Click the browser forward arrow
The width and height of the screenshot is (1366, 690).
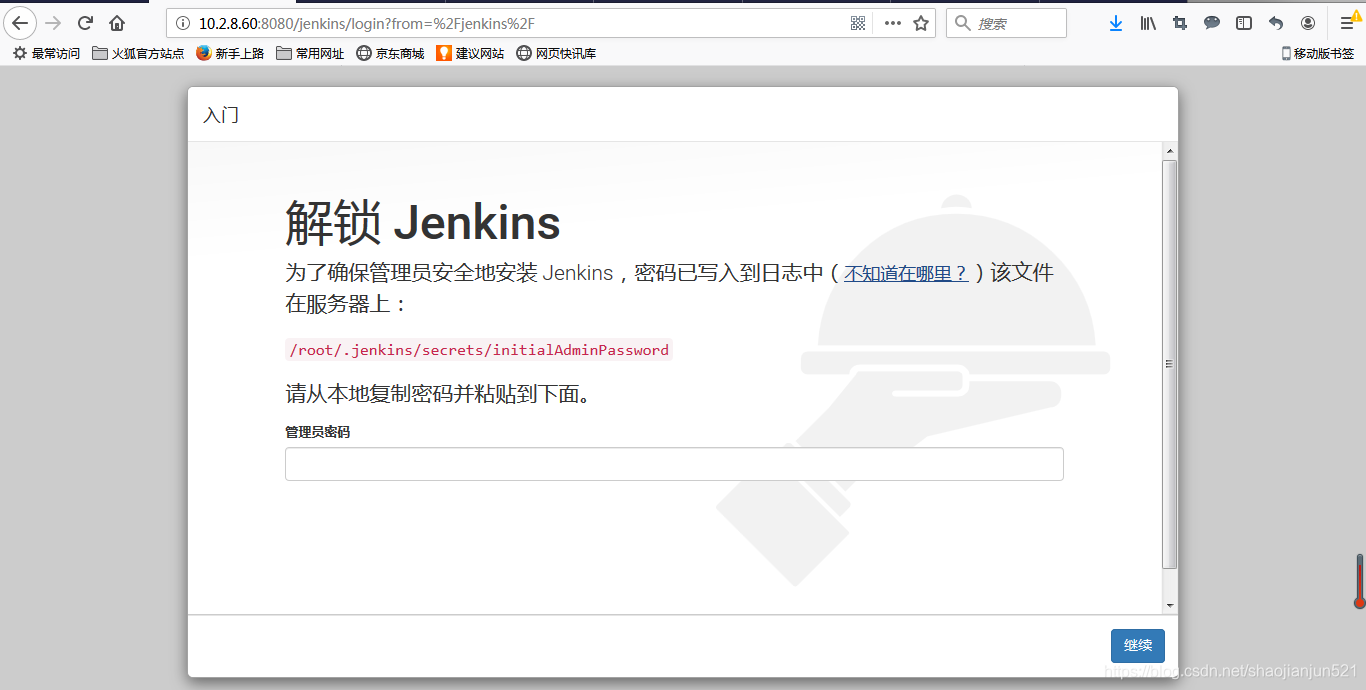click(53, 23)
